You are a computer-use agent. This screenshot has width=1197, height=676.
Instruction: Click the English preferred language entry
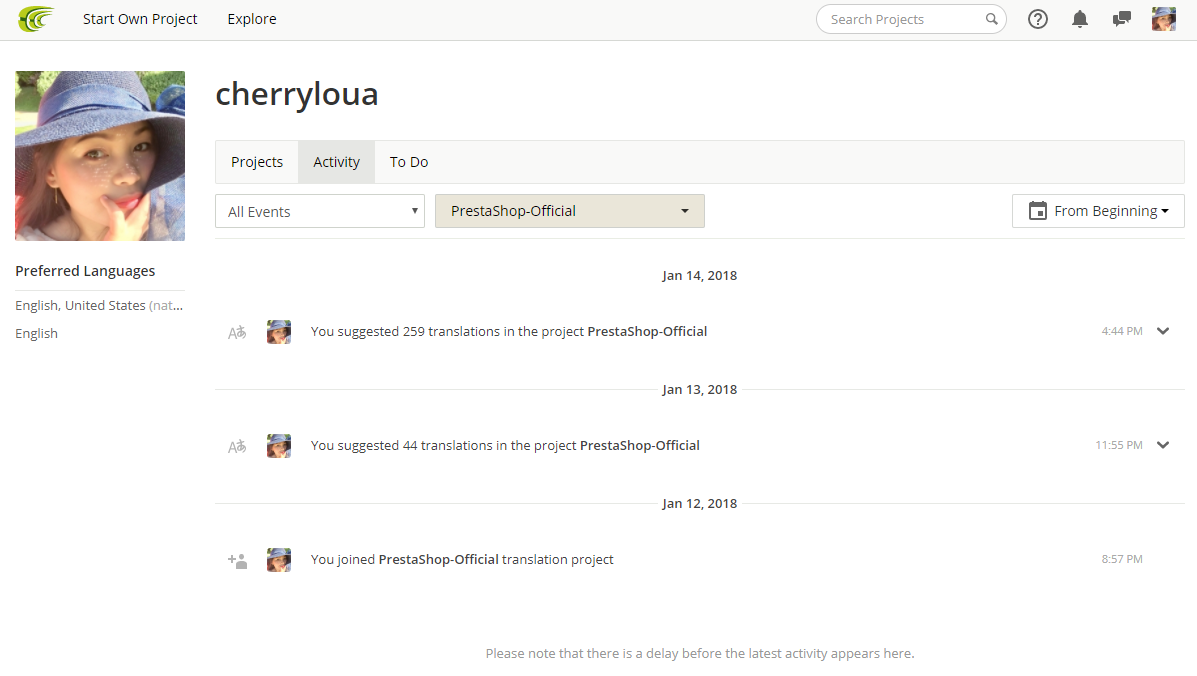pos(37,333)
